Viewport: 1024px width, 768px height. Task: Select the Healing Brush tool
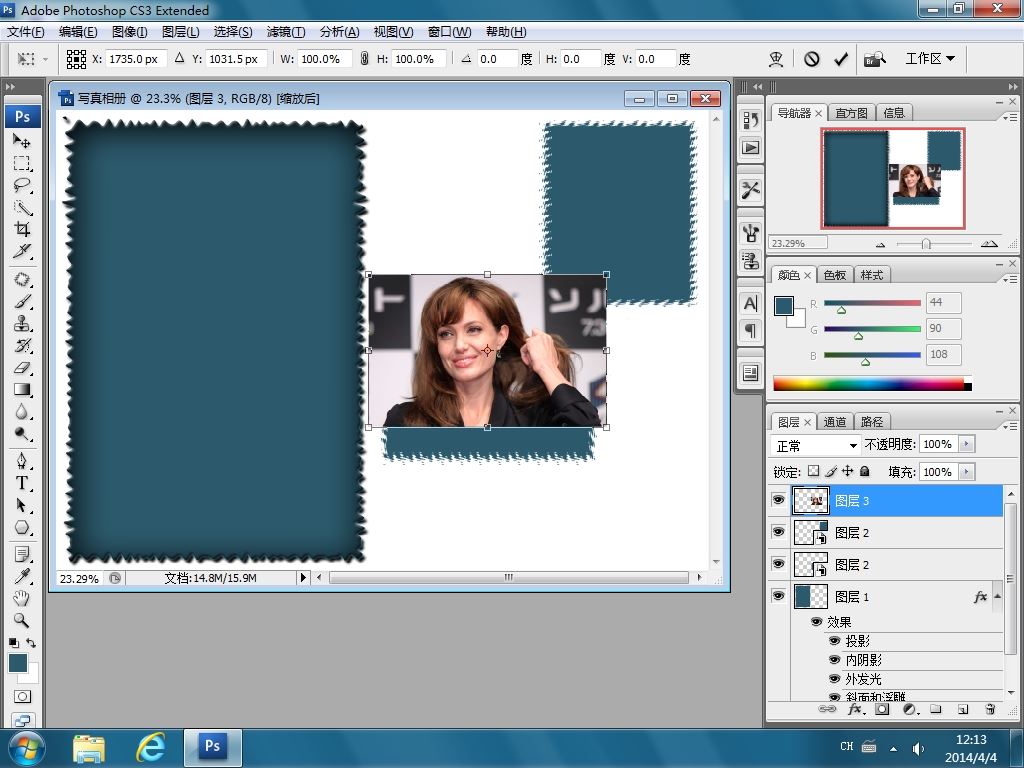coord(22,280)
